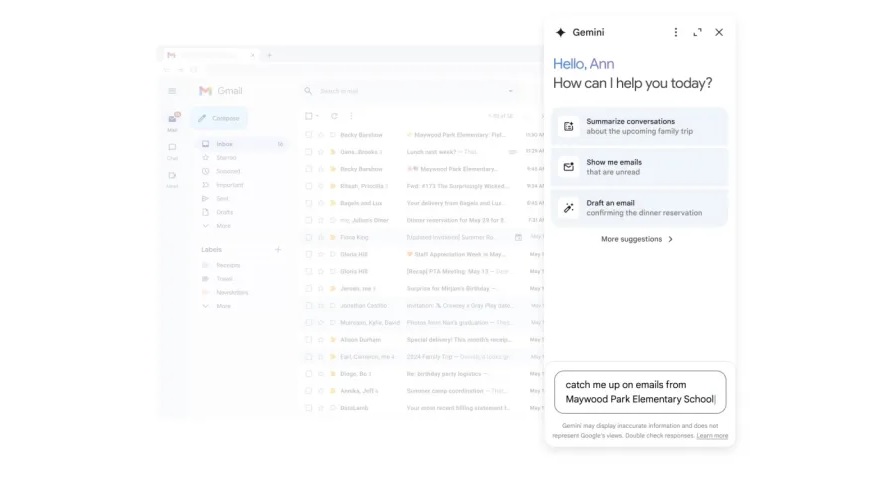Open Dinner reservation for May 29 email
895x477 pixels.
pos(422,220)
